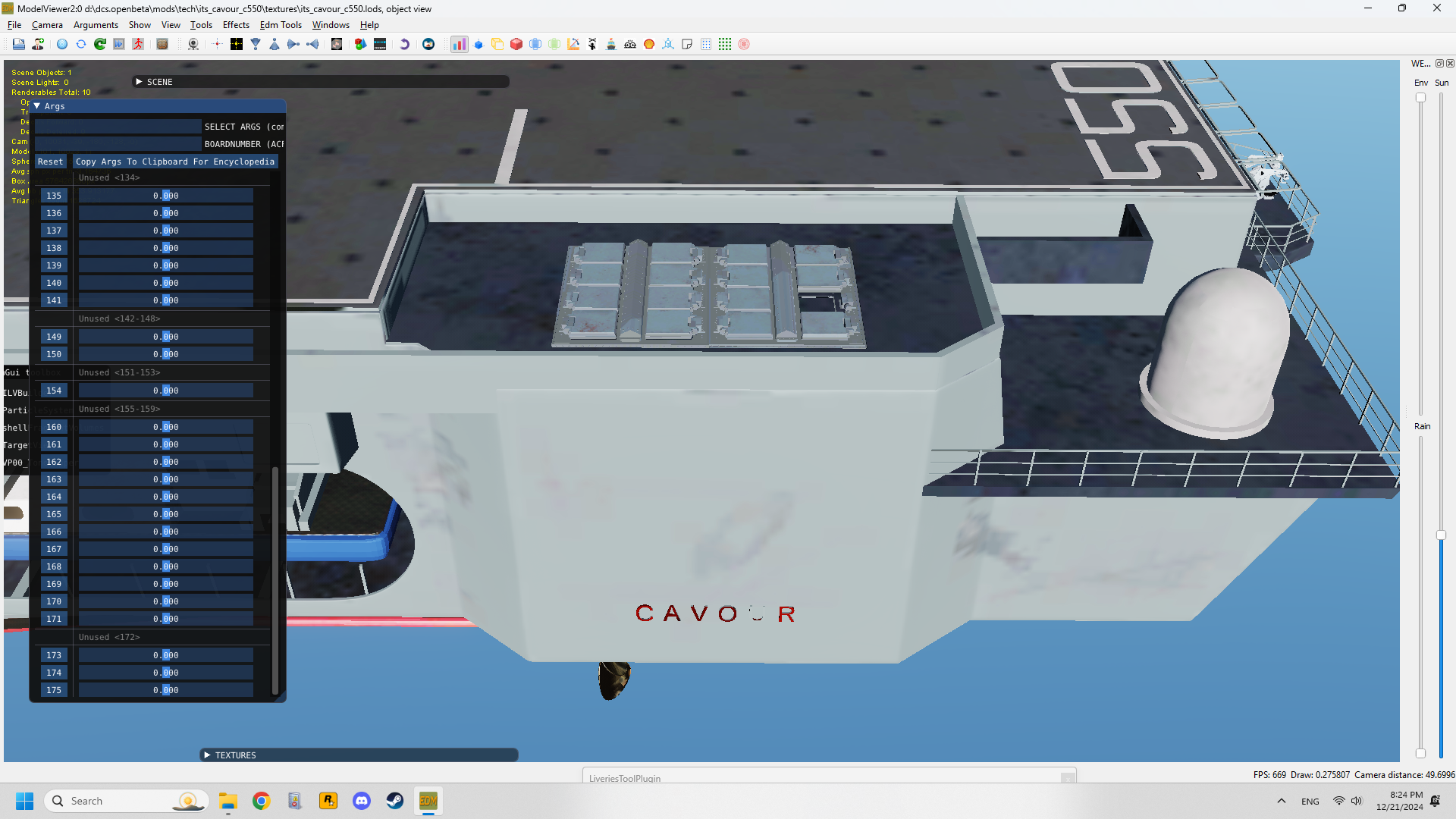Open the File menu
This screenshot has height=819, width=1456.
click(x=14, y=25)
